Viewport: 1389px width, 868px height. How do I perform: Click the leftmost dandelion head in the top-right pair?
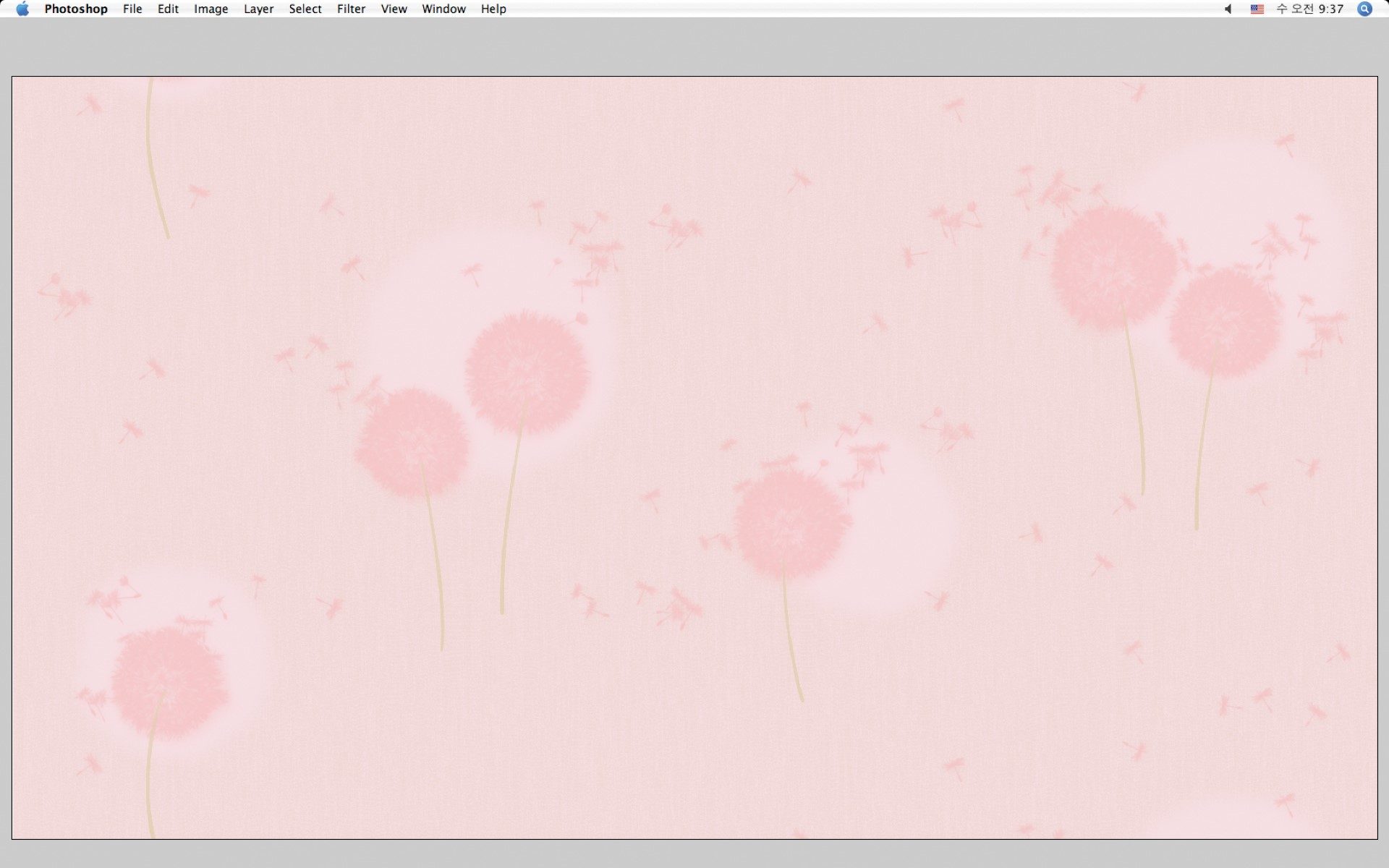tap(1113, 268)
